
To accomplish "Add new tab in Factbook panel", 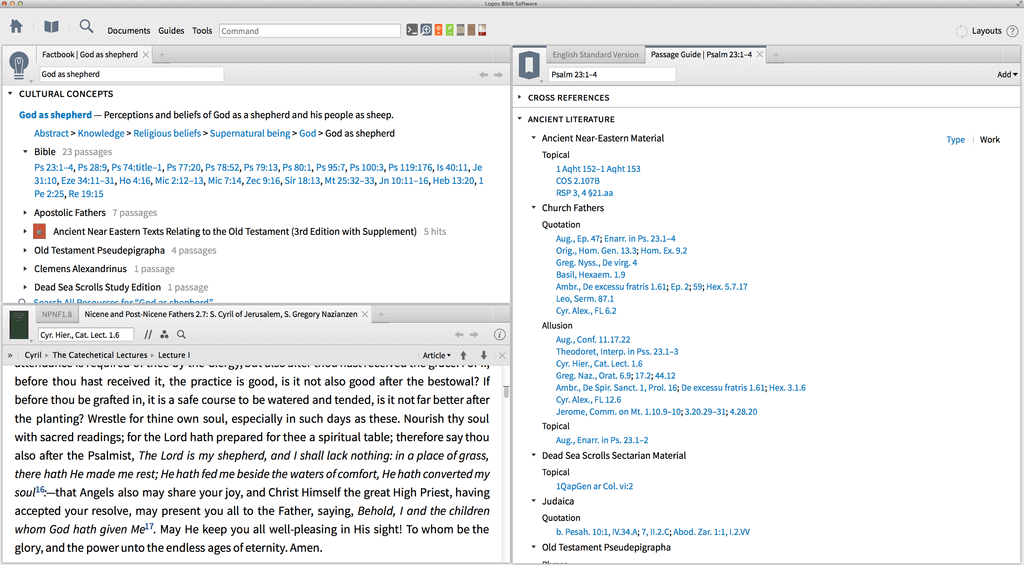I will [x=162, y=55].
